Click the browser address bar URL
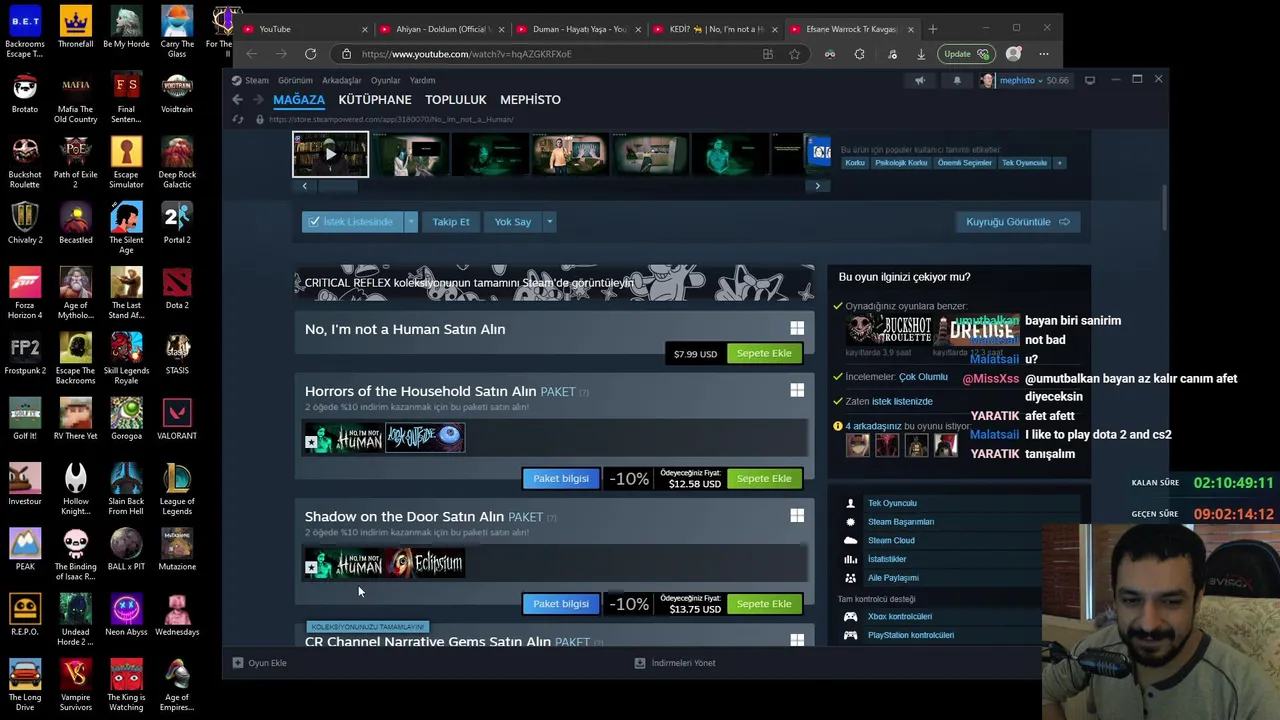The image size is (1280, 720). 467,54
